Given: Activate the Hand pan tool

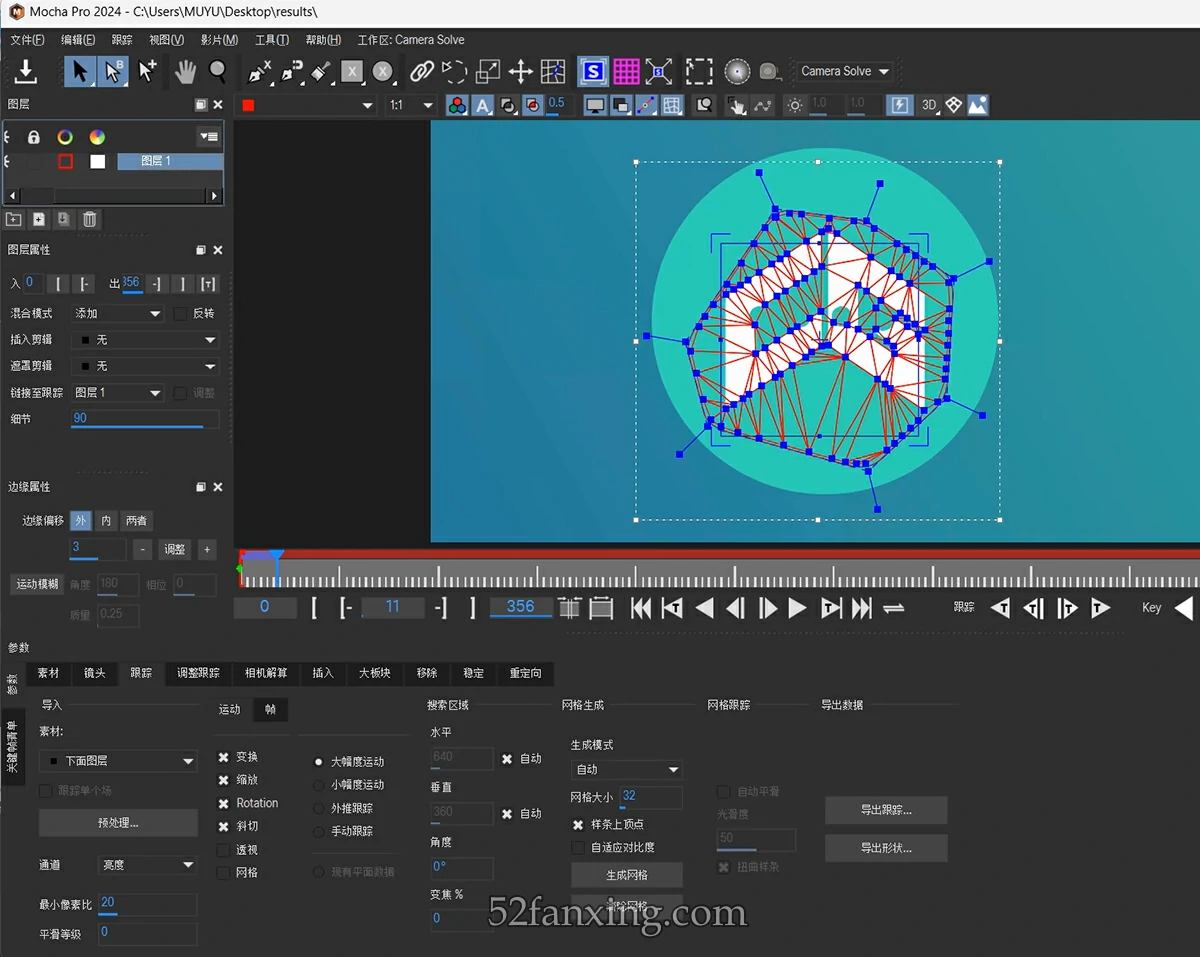Looking at the screenshot, I should point(185,71).
